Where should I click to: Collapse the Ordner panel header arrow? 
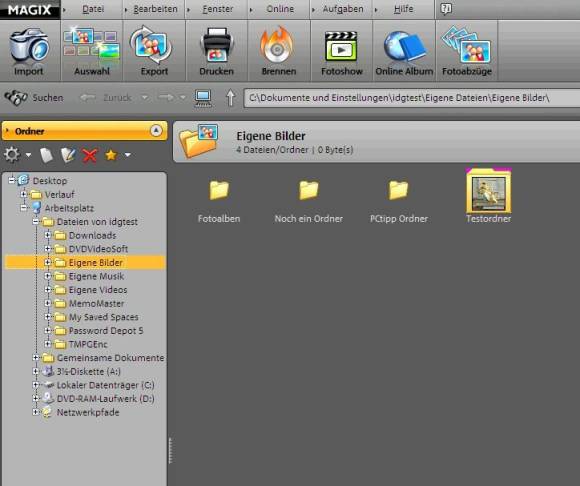point(156,131)
